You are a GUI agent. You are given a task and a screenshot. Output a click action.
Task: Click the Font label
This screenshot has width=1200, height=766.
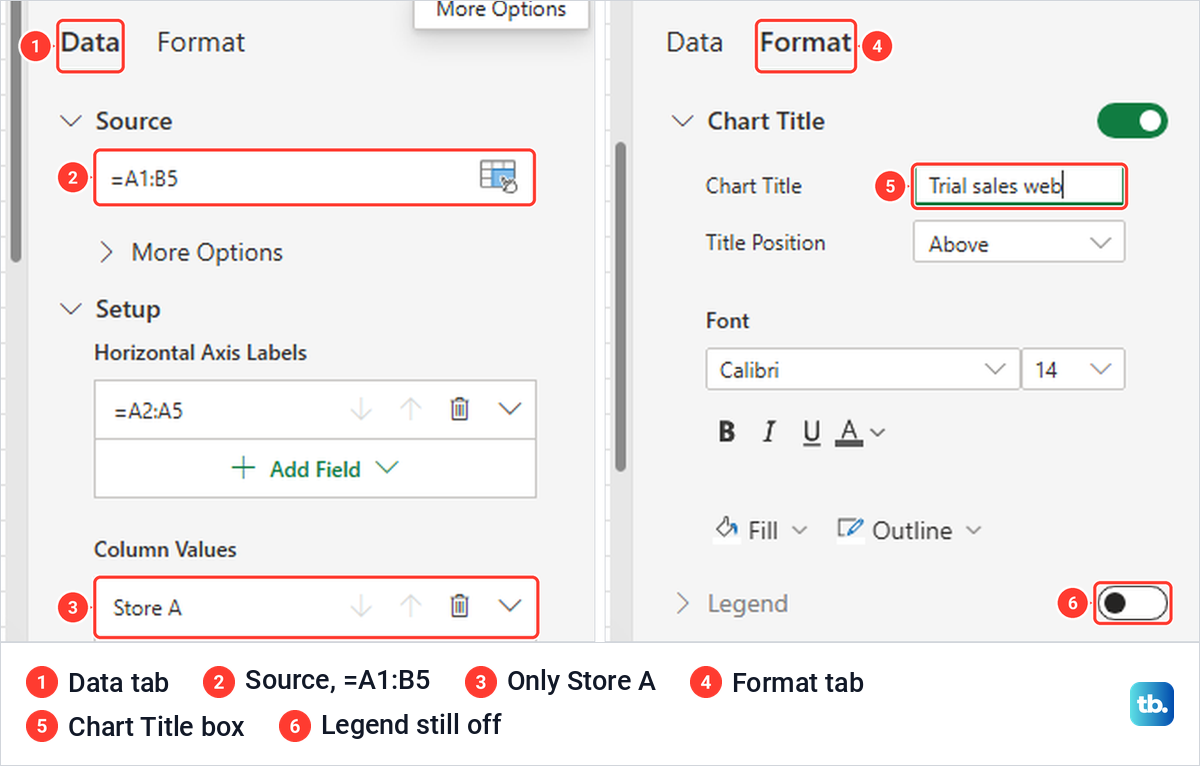[727, 320]
